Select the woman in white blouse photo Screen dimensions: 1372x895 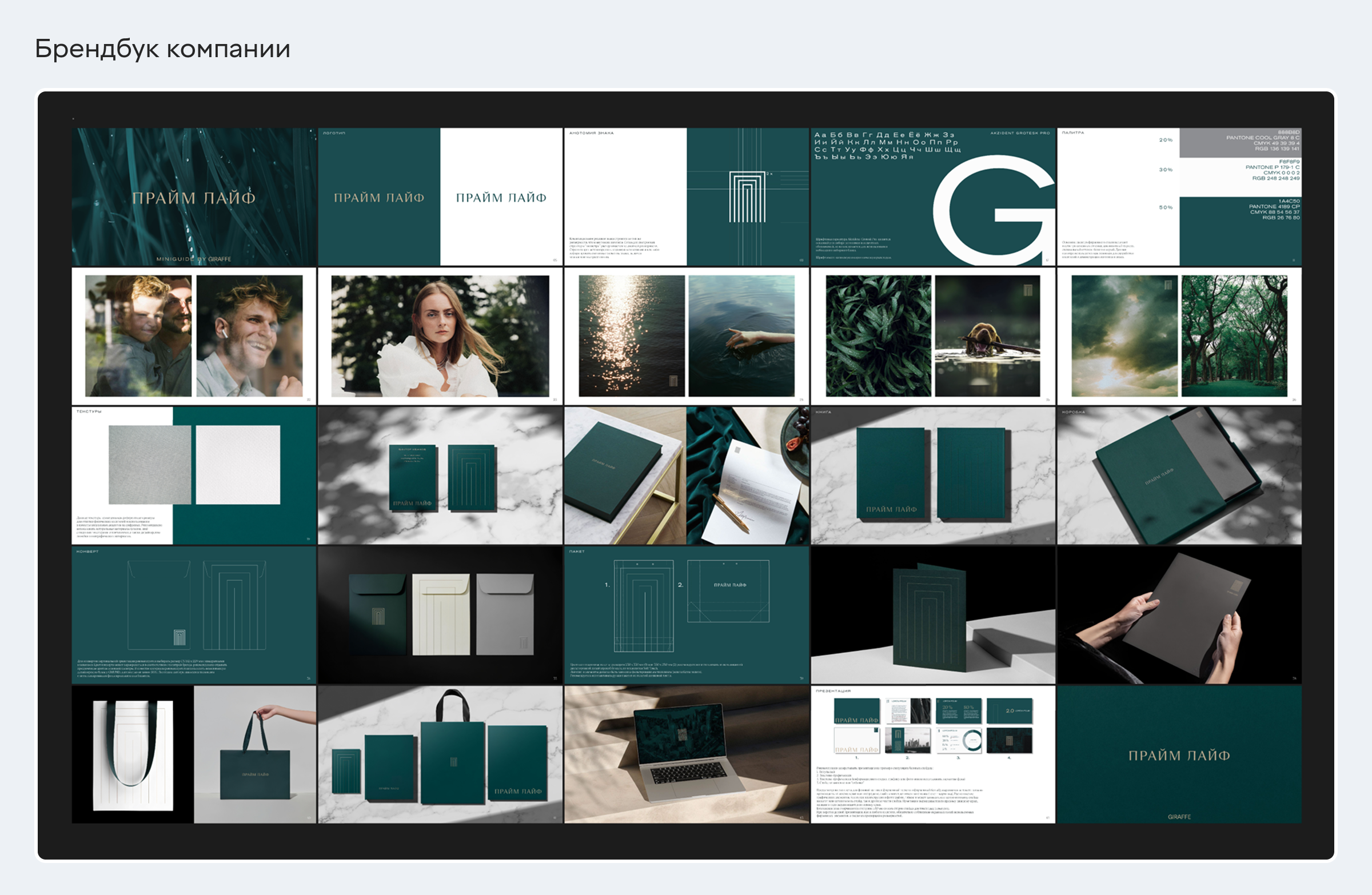440,336
